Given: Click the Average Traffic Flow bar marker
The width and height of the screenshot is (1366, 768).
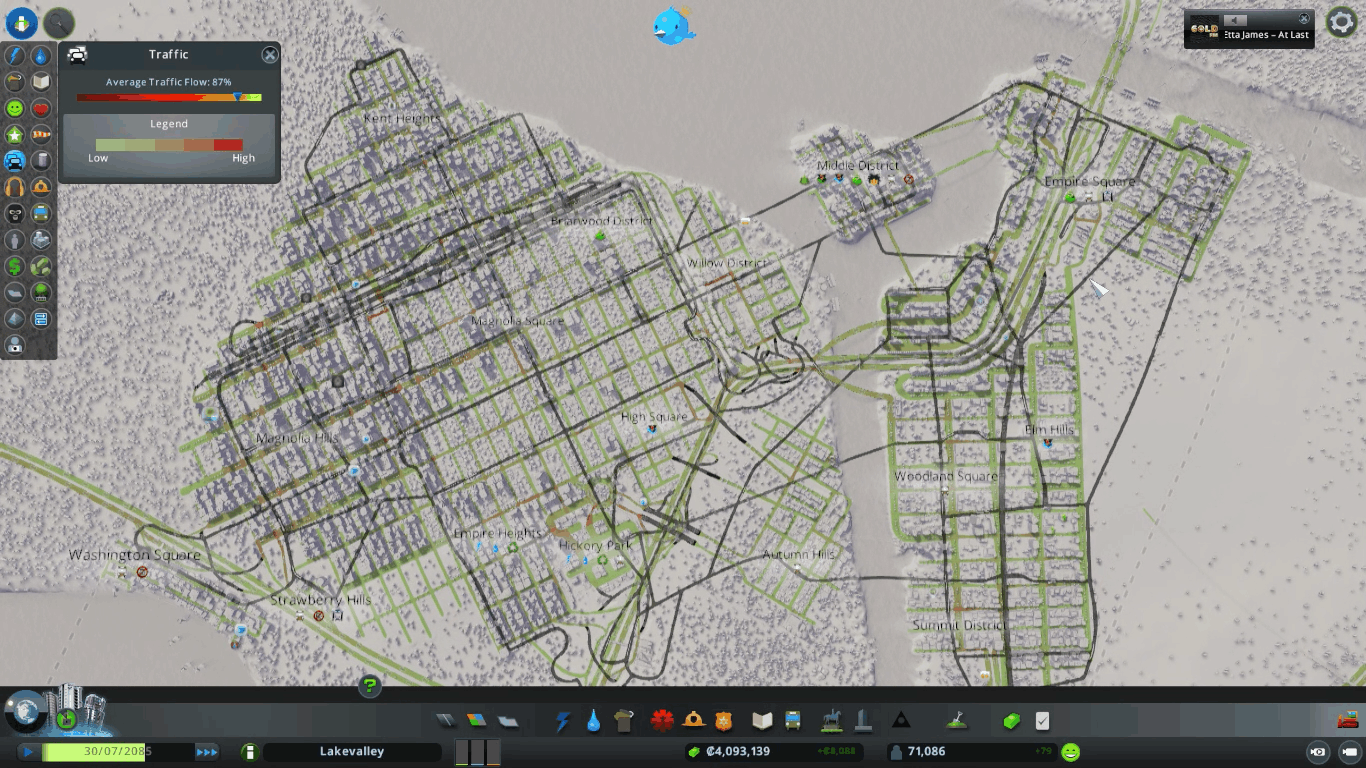Looking at the screenshot, I should [239, 97].
